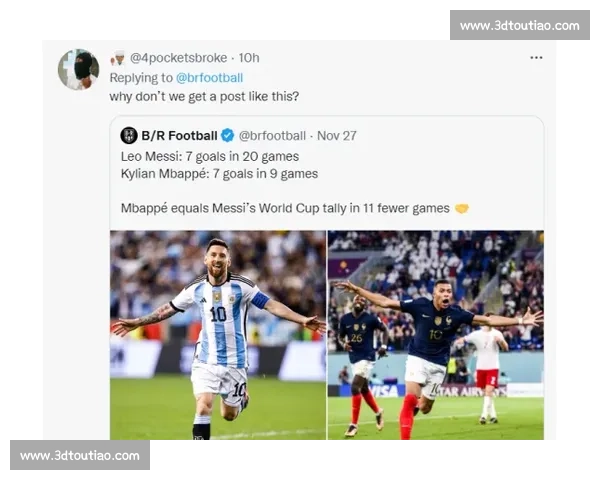
Task: Click the quoted tweet's @brfootball handle
Action: pos(272,136)
